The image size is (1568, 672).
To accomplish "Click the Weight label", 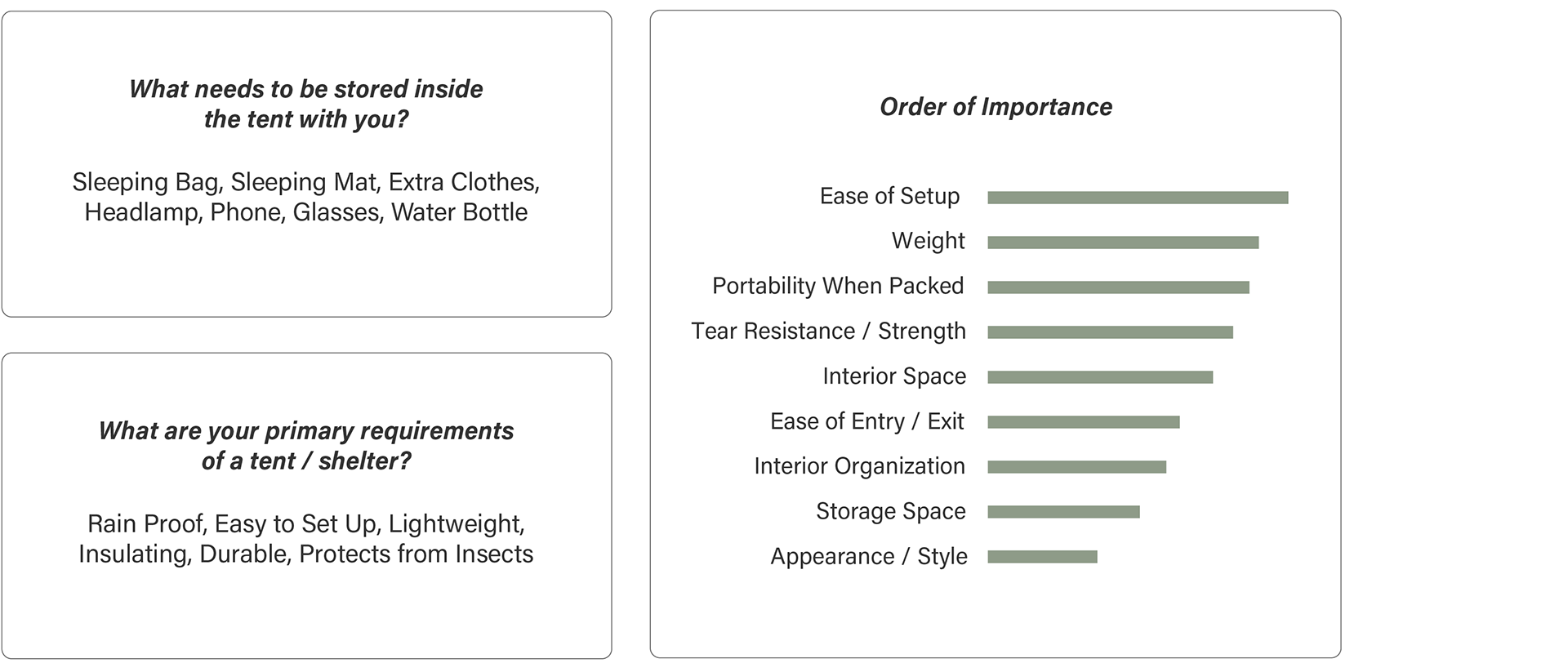I will coord(928,241).
